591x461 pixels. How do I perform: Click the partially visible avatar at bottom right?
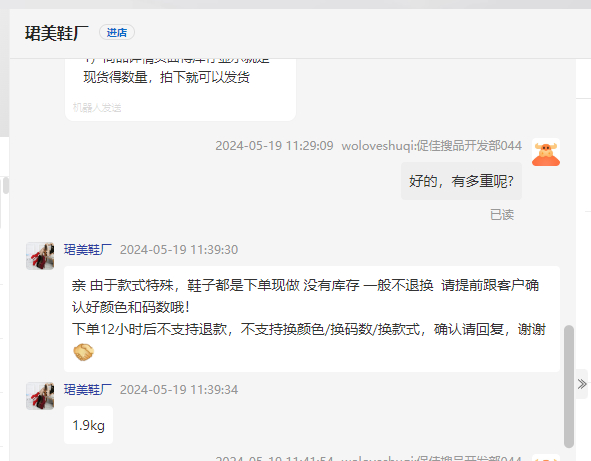(546, 458)
